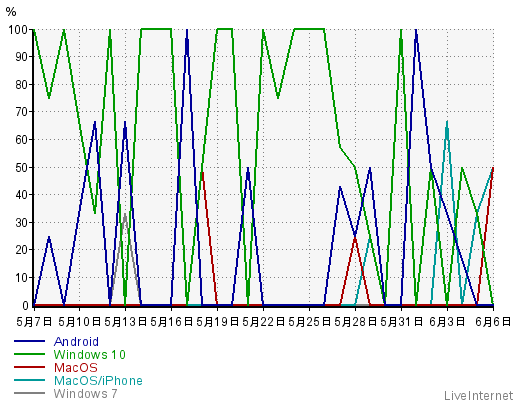
Task: Click the Android legend label
Action: (x=76, y=342)
